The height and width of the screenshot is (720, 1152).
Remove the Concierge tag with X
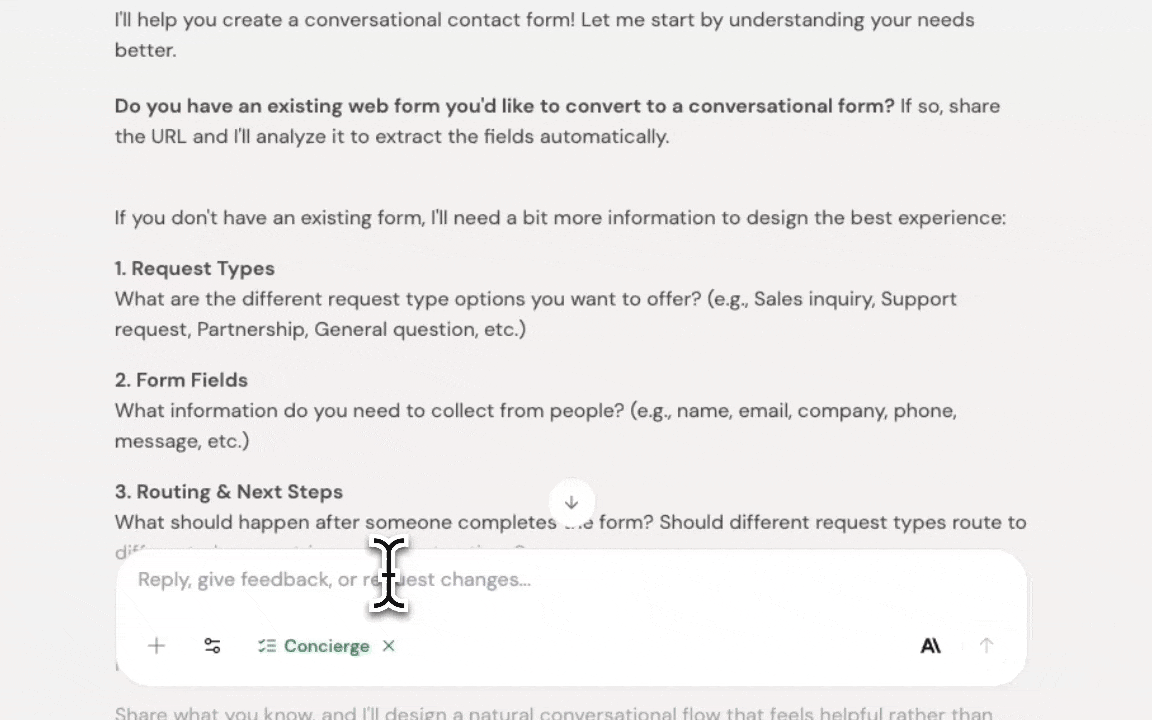click(389, 646)
